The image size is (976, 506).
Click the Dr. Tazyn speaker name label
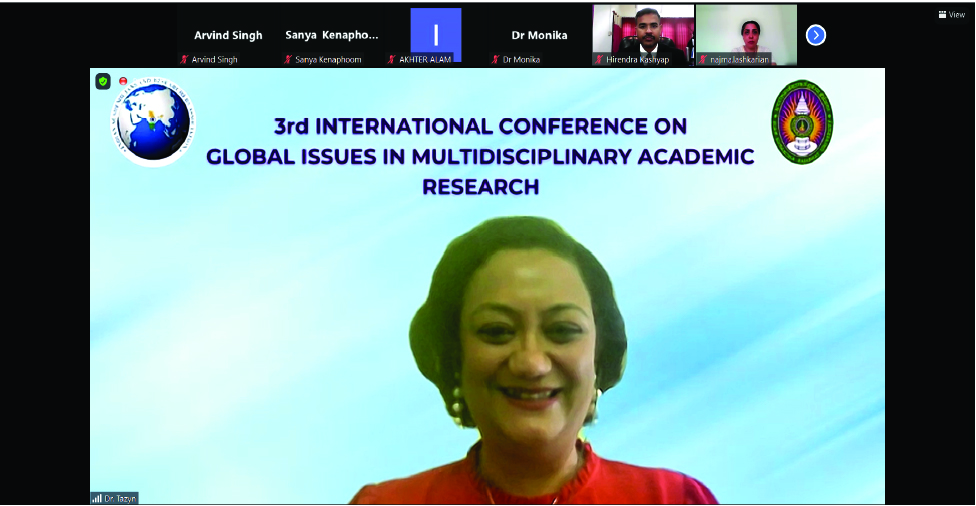click(120, 498)
